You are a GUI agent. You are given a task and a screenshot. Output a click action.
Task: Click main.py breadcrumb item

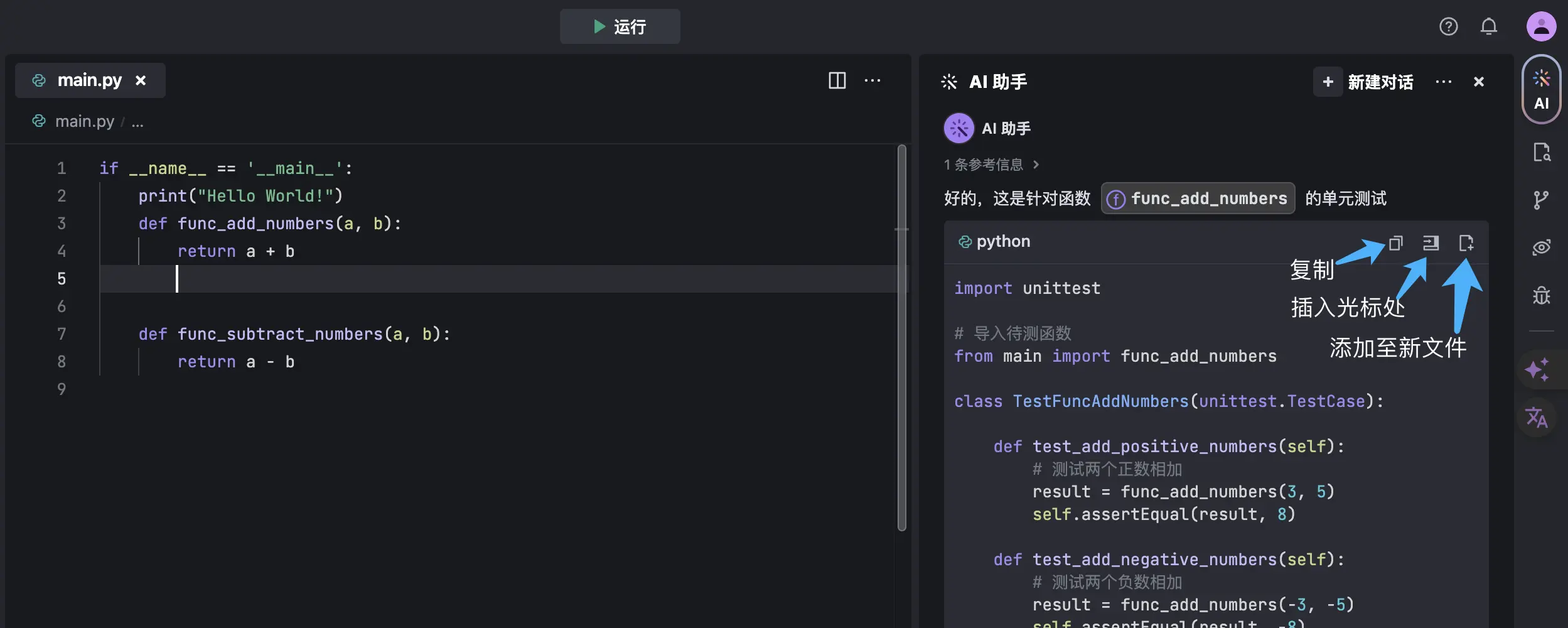84,121
